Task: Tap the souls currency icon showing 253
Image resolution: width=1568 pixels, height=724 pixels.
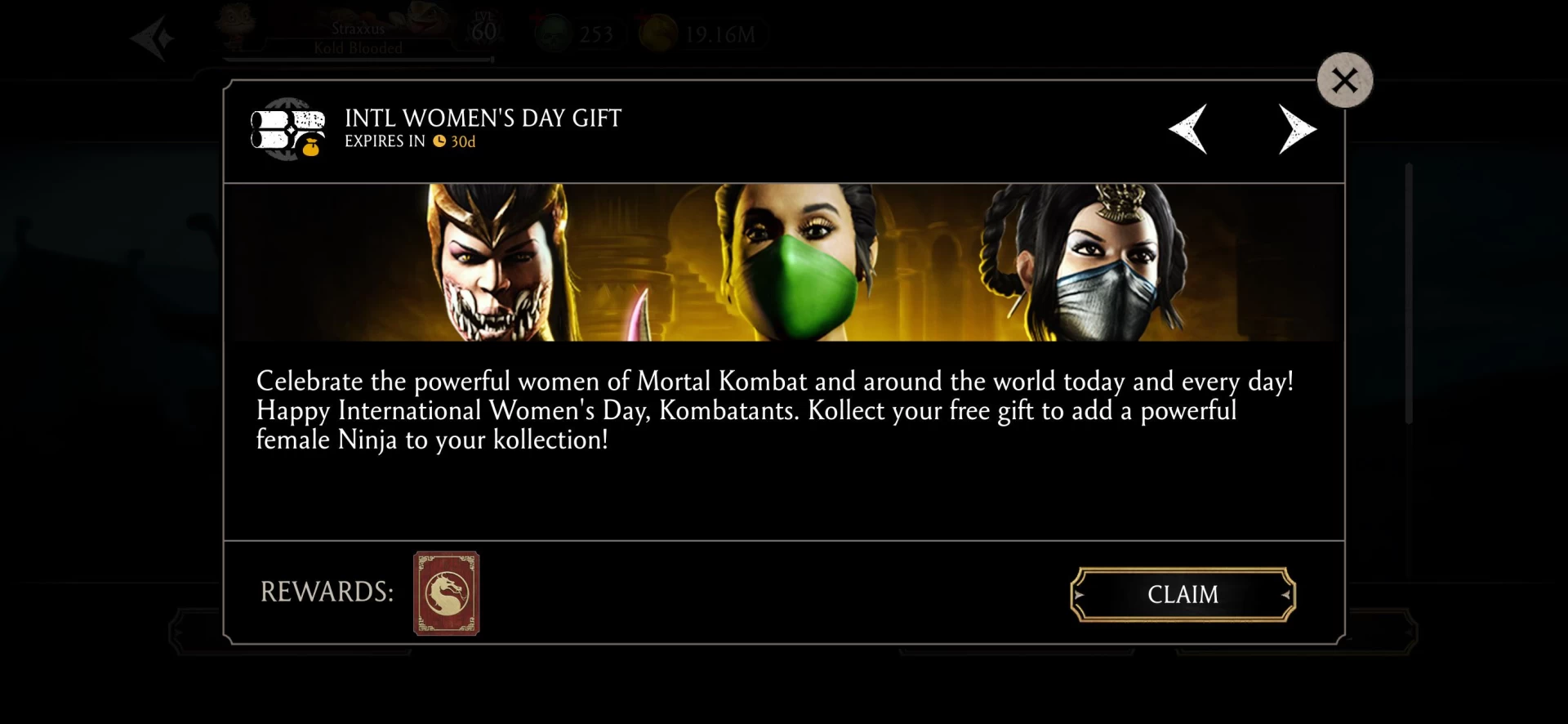Action: click(x=554, y=34)
